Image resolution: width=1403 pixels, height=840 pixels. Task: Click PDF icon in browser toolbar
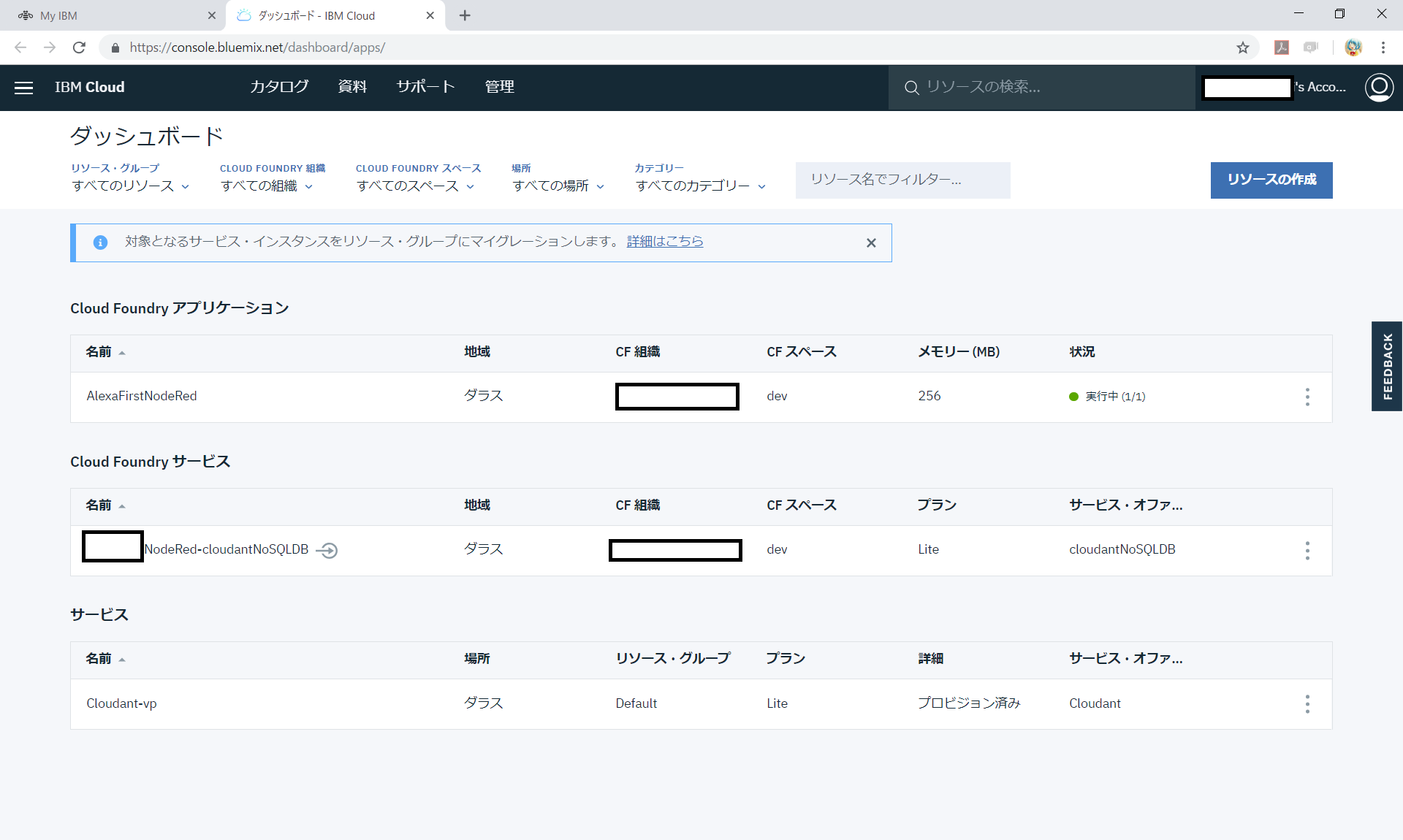pos(1282,47)
